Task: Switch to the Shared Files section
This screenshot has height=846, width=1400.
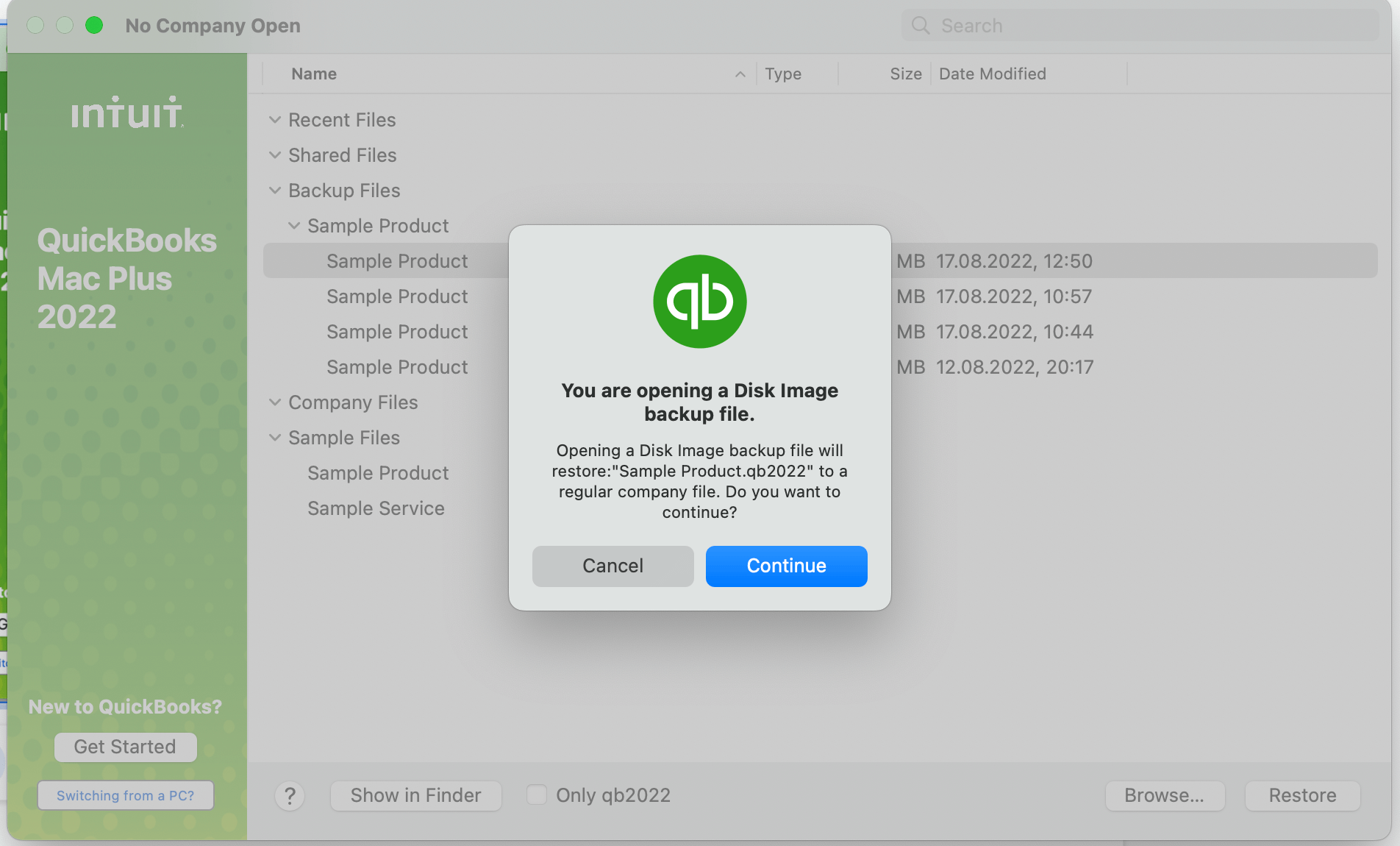Action: click(342, 155)
